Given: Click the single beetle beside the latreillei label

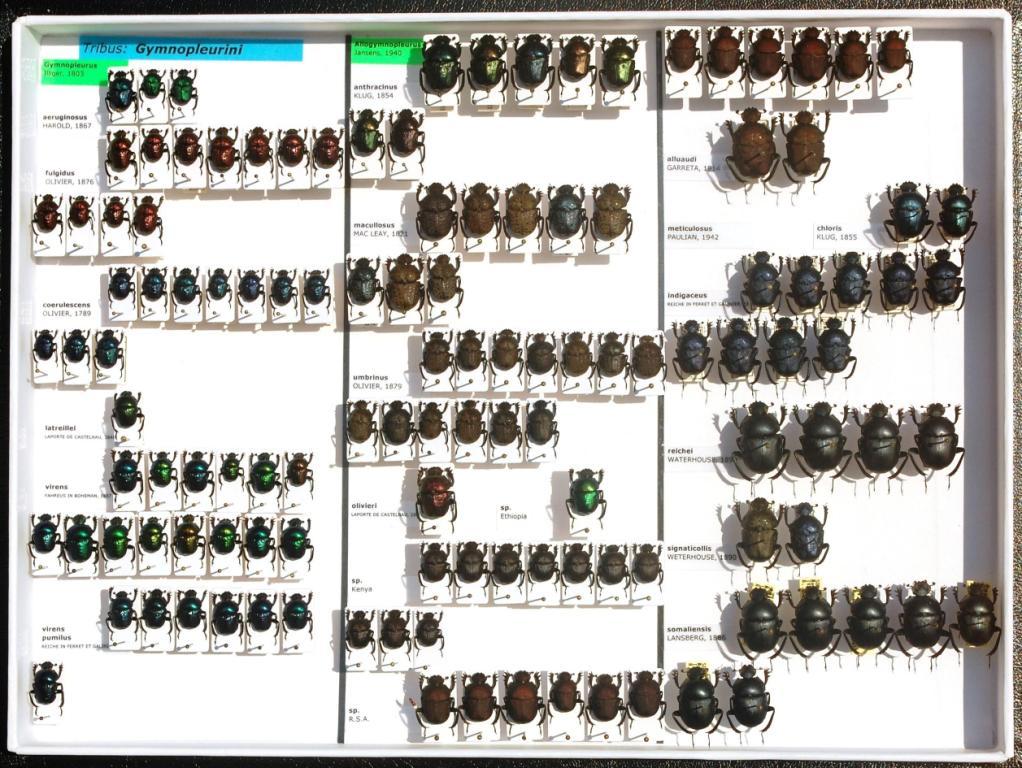Looking at the screenshot, I should point(126,411).
